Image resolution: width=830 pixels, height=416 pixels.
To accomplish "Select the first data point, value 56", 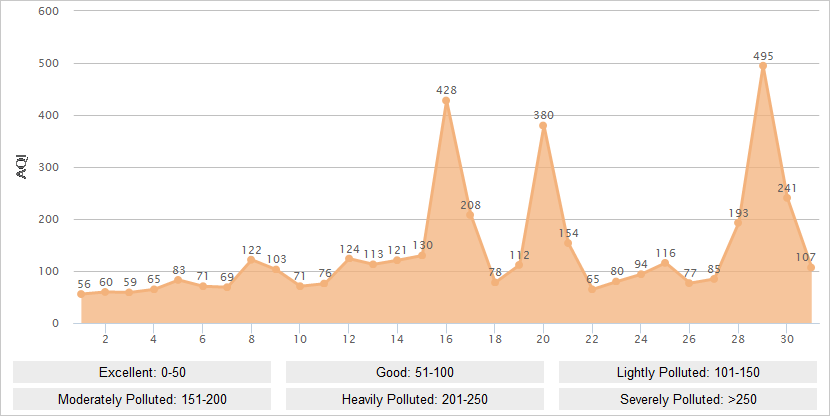I will [81, 294].
